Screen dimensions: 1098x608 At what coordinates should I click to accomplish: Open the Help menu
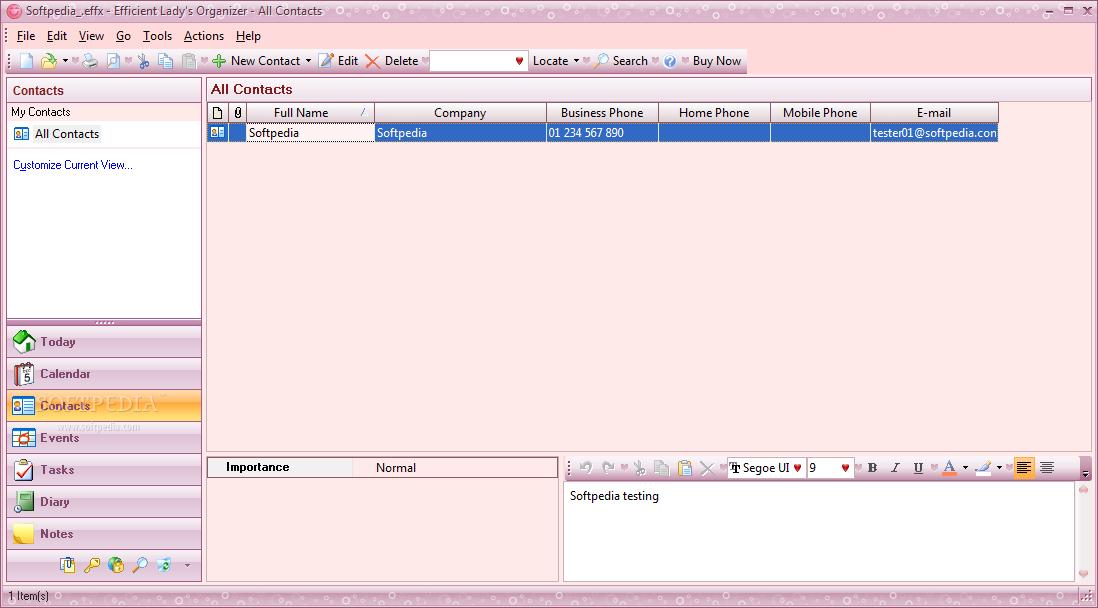pyautogui.click(x=248, y=36)
